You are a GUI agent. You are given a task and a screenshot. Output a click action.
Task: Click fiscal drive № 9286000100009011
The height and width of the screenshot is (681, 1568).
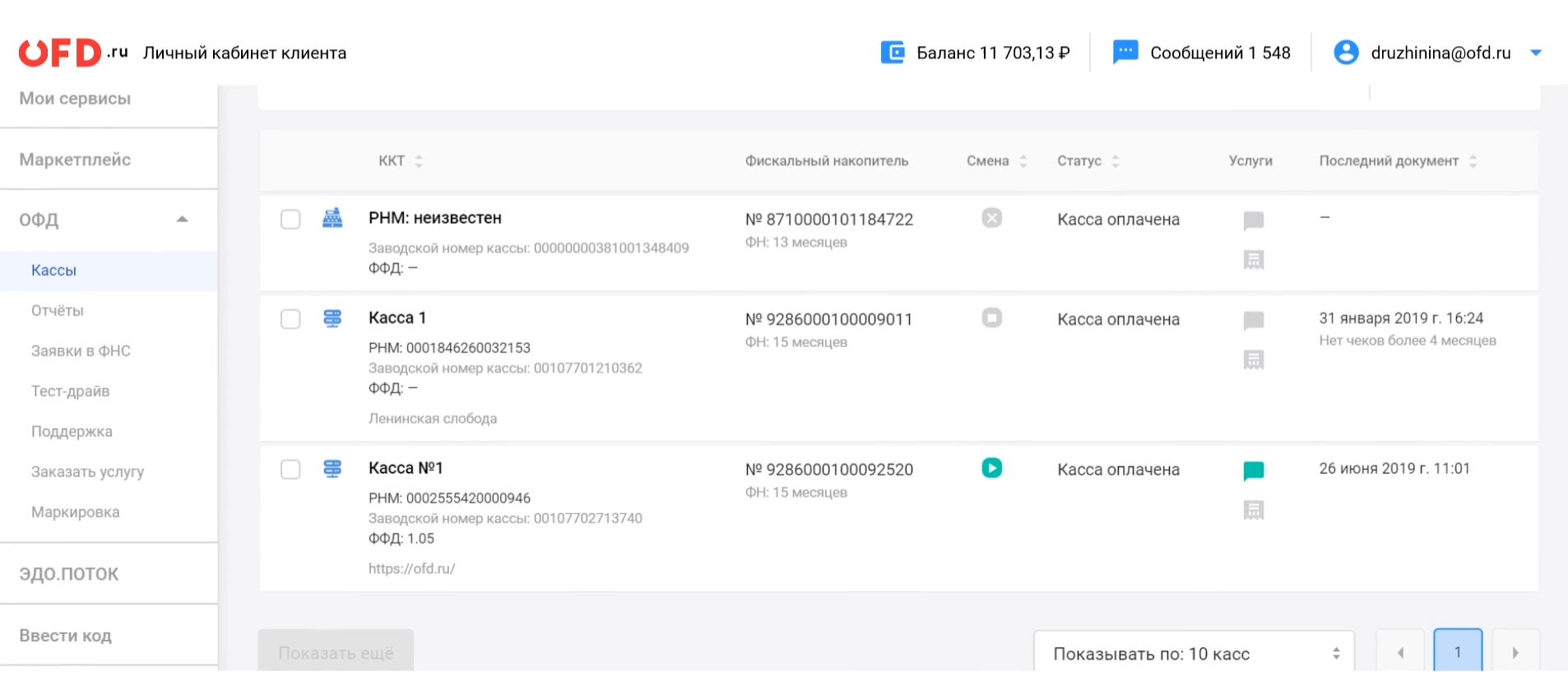point(828,319)
